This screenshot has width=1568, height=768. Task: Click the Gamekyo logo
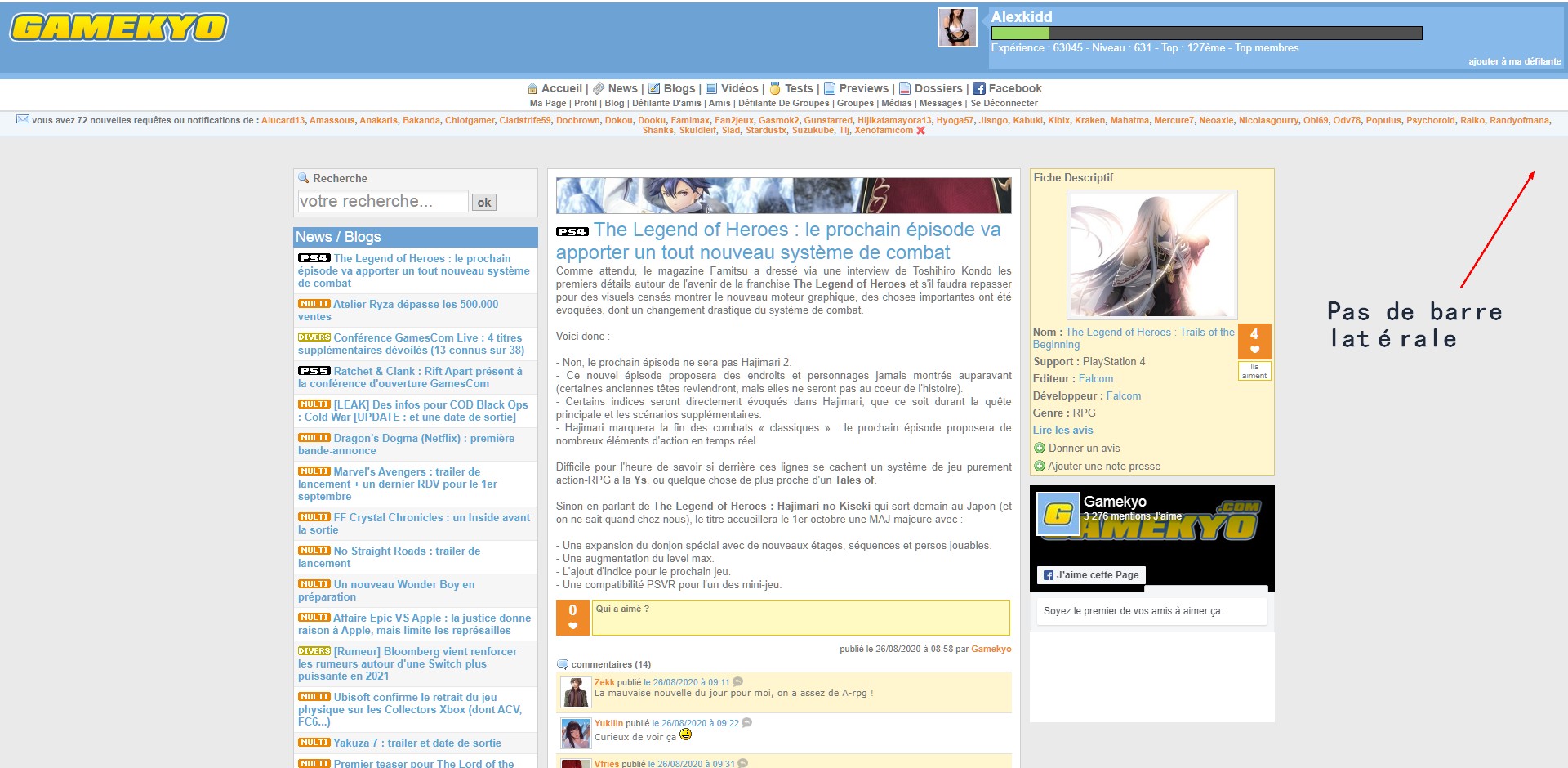click(118, 27)
